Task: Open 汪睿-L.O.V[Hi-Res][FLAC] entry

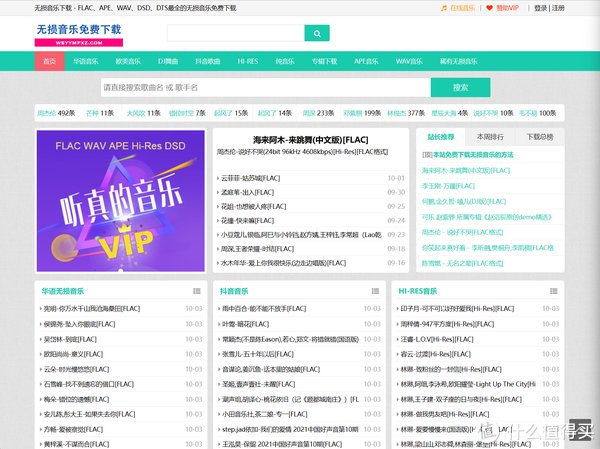Action: 437,340
